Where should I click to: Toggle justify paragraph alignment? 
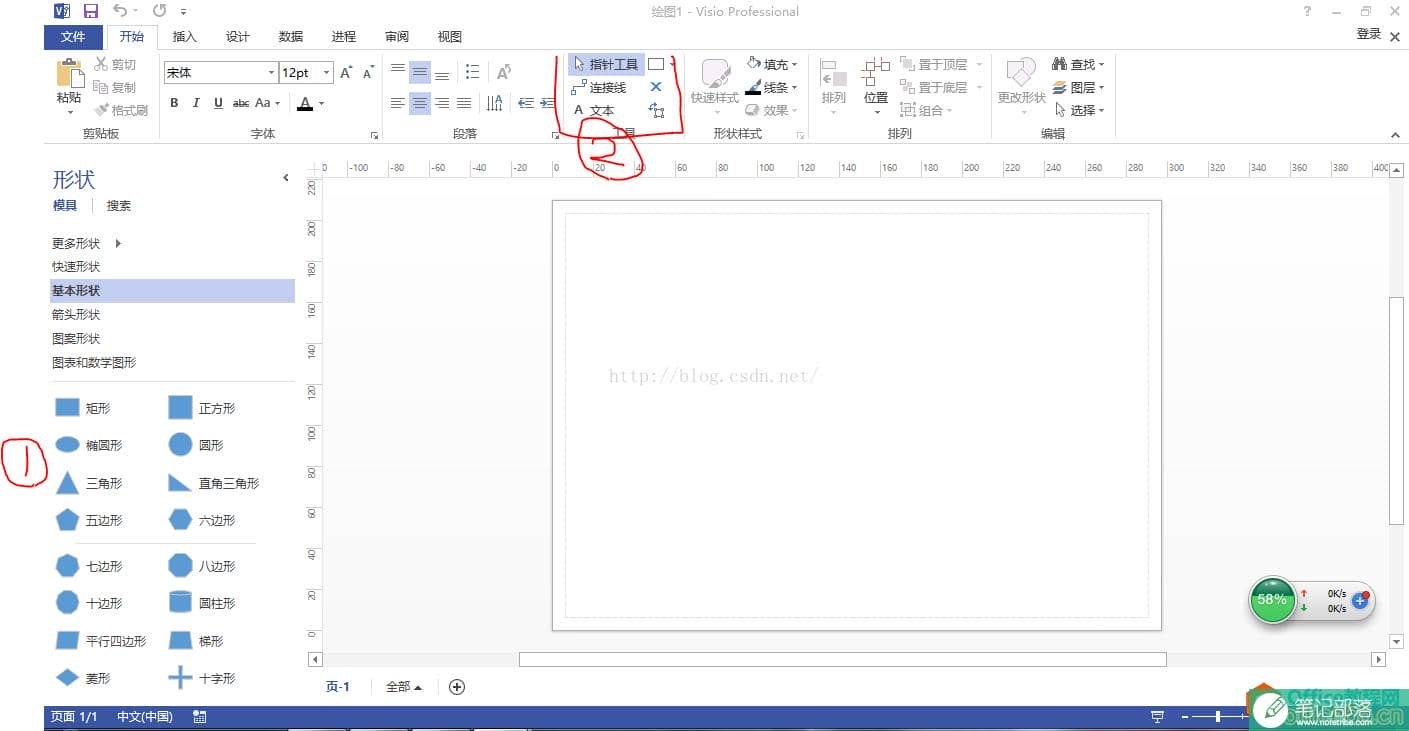(464, 103)
